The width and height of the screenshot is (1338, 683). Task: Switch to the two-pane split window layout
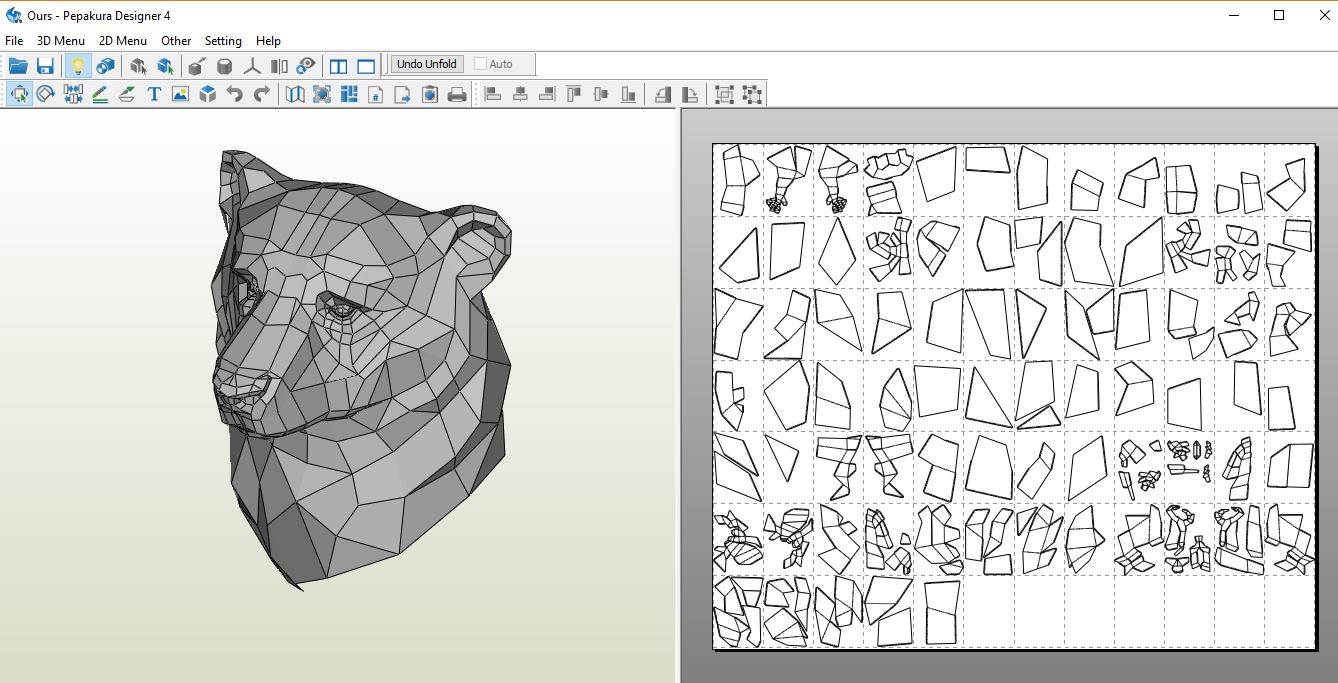click(x=339, y=66)
